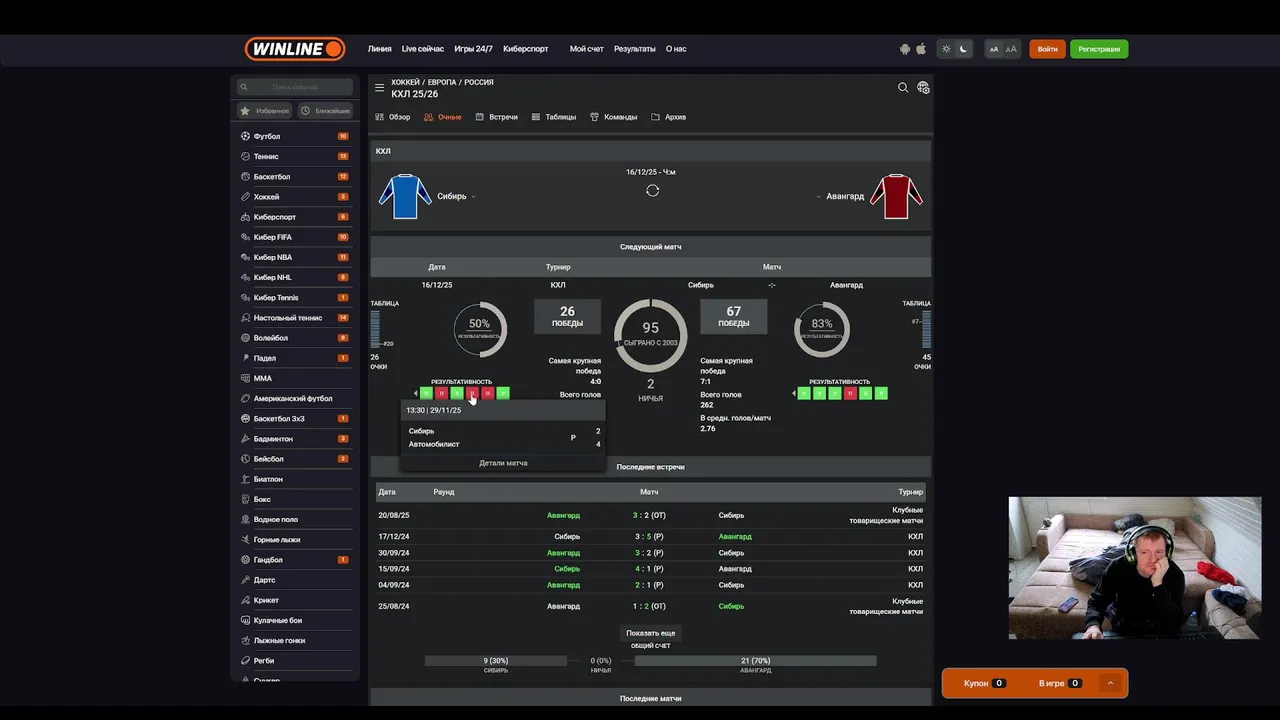Screen dimensions: 1280x720
Task: Open the Обзор tab
Action: 393,117
